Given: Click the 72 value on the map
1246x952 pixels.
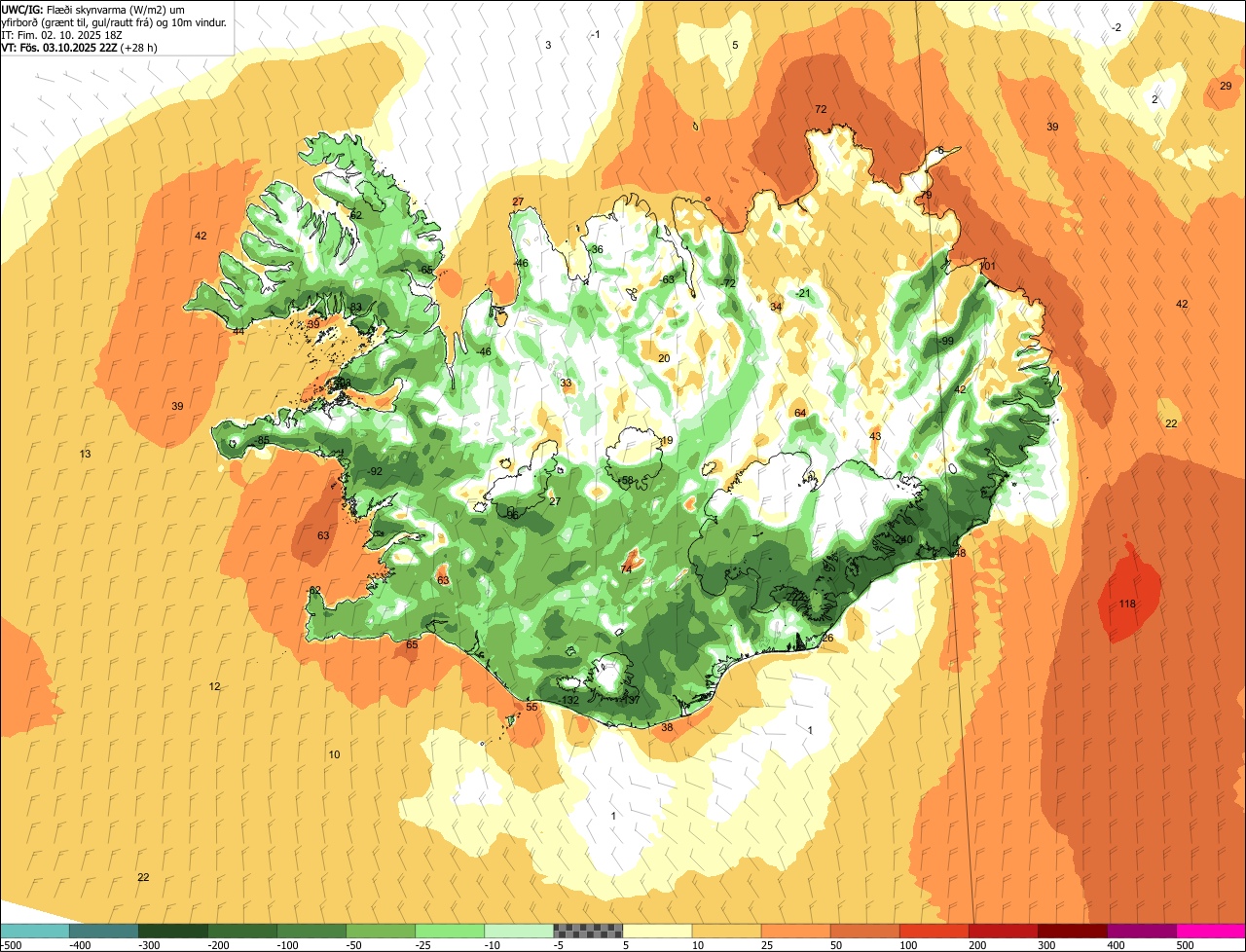Looking at the screenshot, I should click(821, 109).
